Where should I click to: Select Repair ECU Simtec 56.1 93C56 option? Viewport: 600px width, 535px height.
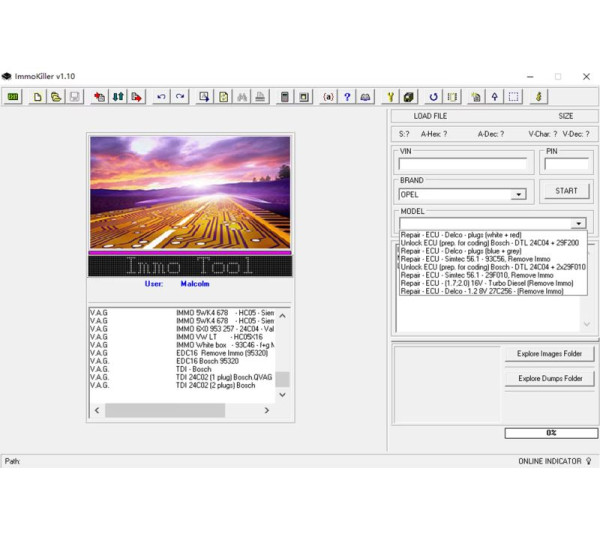tap(470, 259)
